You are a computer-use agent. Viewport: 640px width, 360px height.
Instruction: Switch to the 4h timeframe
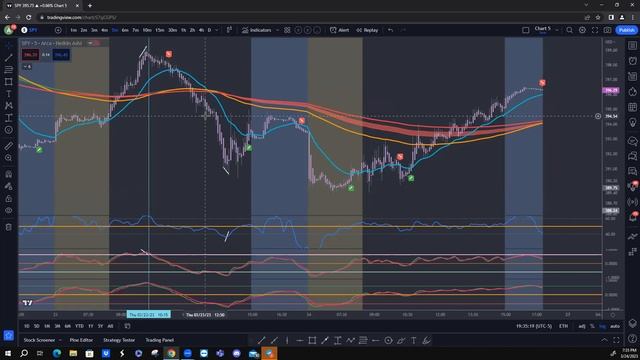pos(202,30)
